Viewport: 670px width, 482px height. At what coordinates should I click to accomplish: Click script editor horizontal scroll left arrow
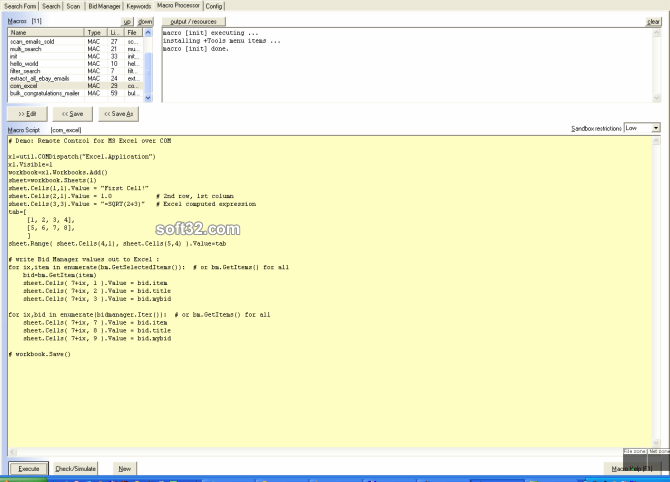pos(12,452)
